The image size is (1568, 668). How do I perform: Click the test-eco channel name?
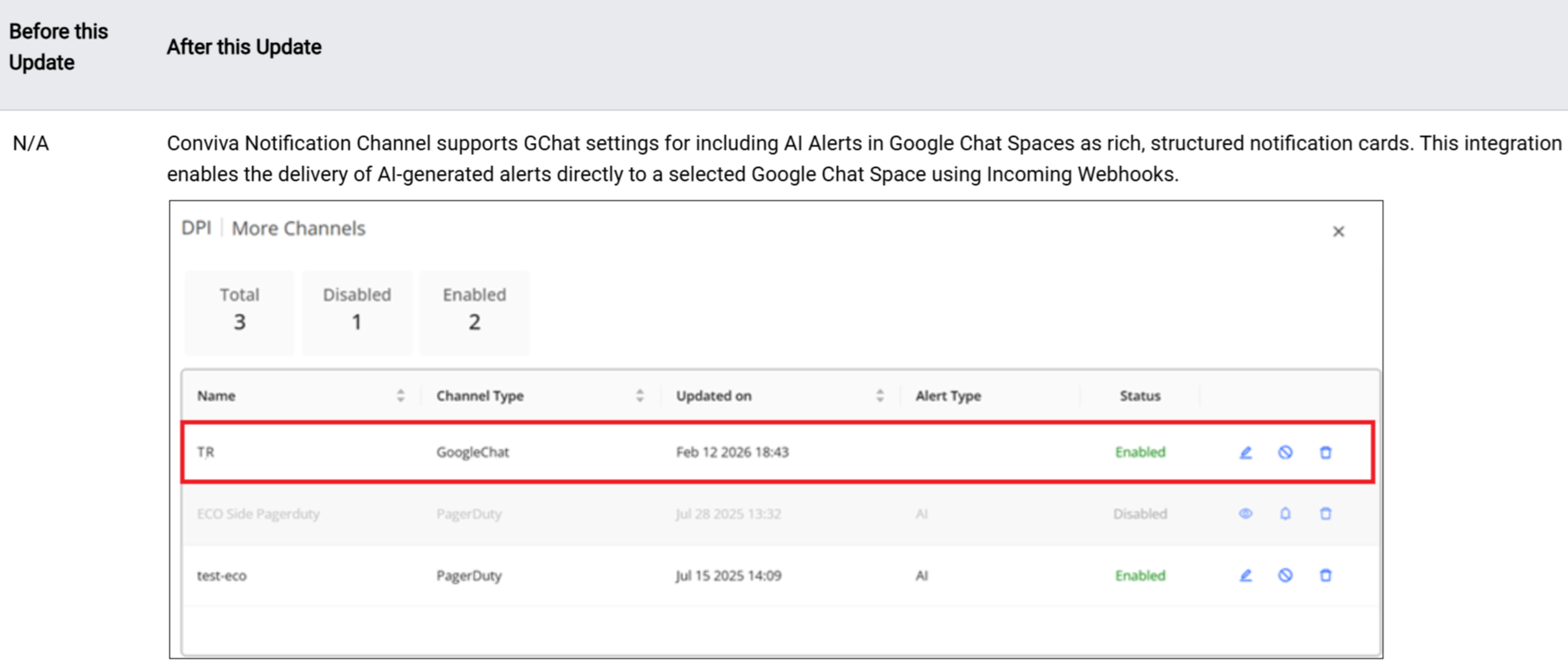(x=221, y=576)
